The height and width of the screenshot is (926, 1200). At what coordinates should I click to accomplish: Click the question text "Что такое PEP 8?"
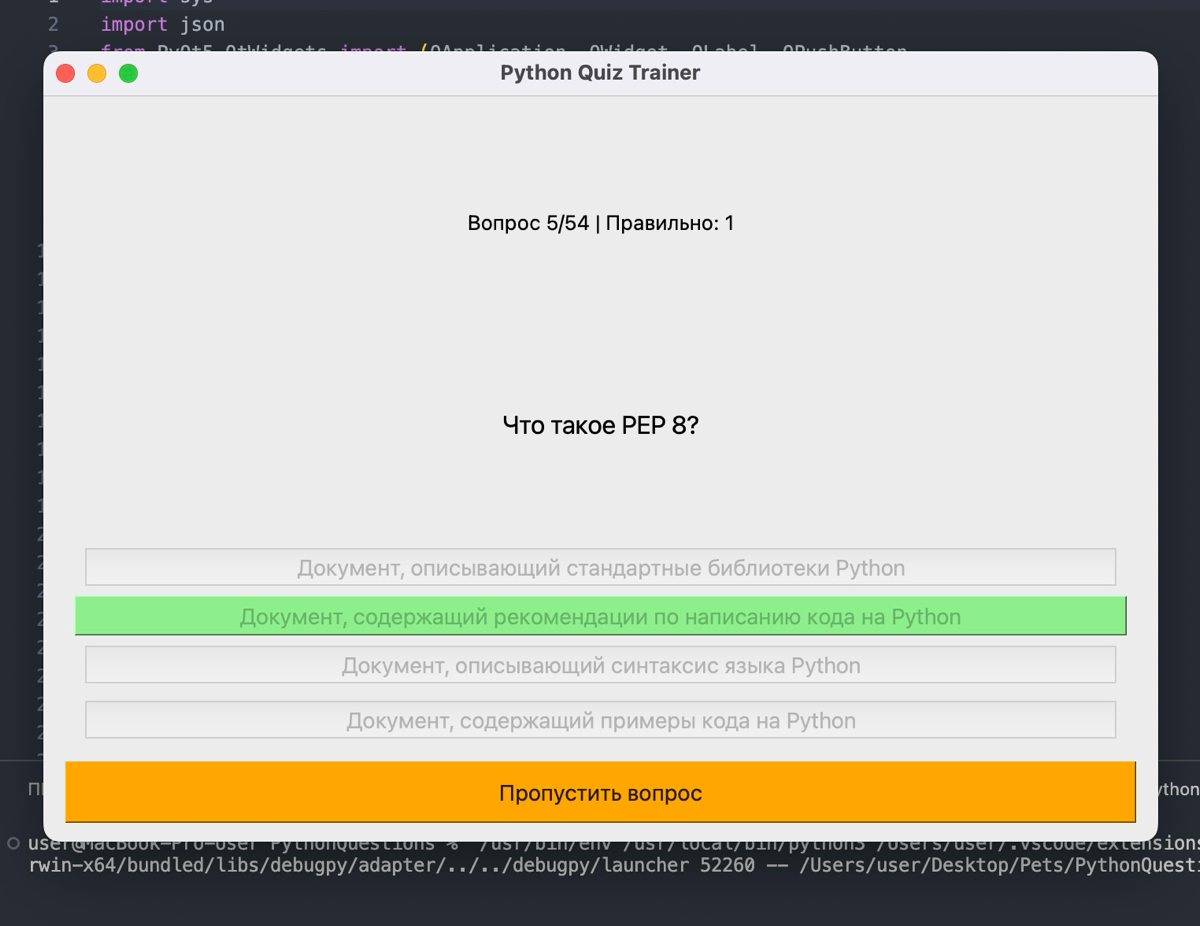point(600,426)
